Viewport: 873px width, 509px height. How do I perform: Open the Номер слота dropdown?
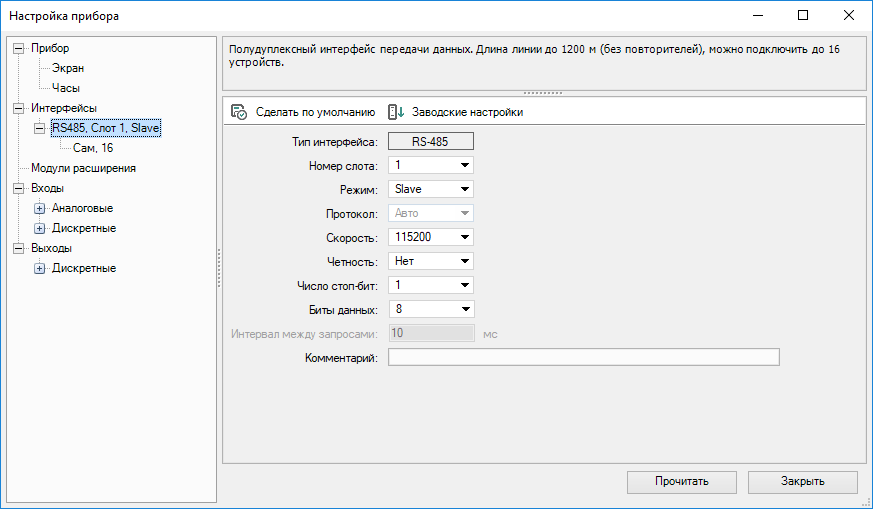pyautogui.click(x=465, y=165)
